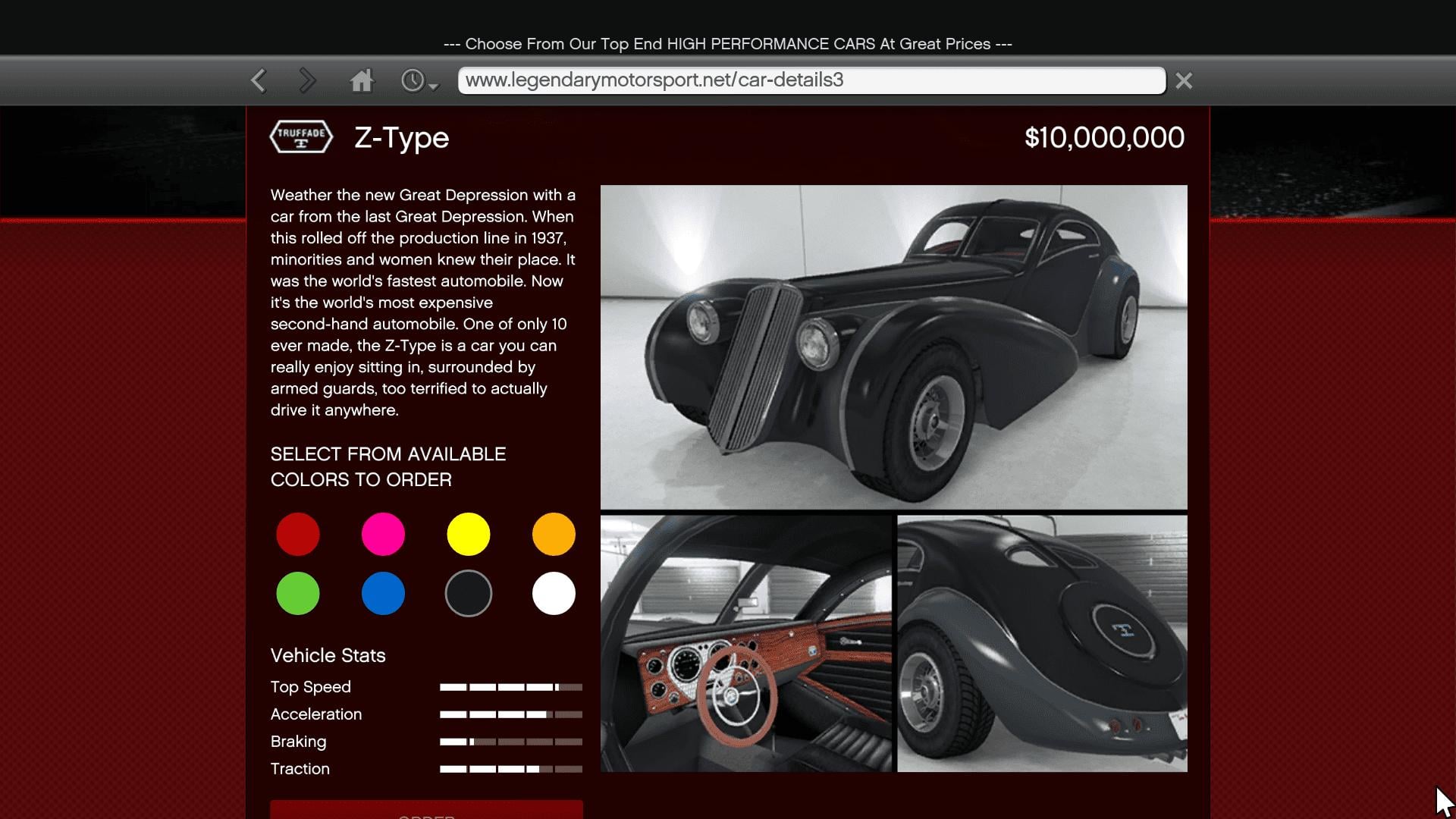Screen dimensions: 1456x819
Task: Click the browser back arrow
Action: click(259, 80)
